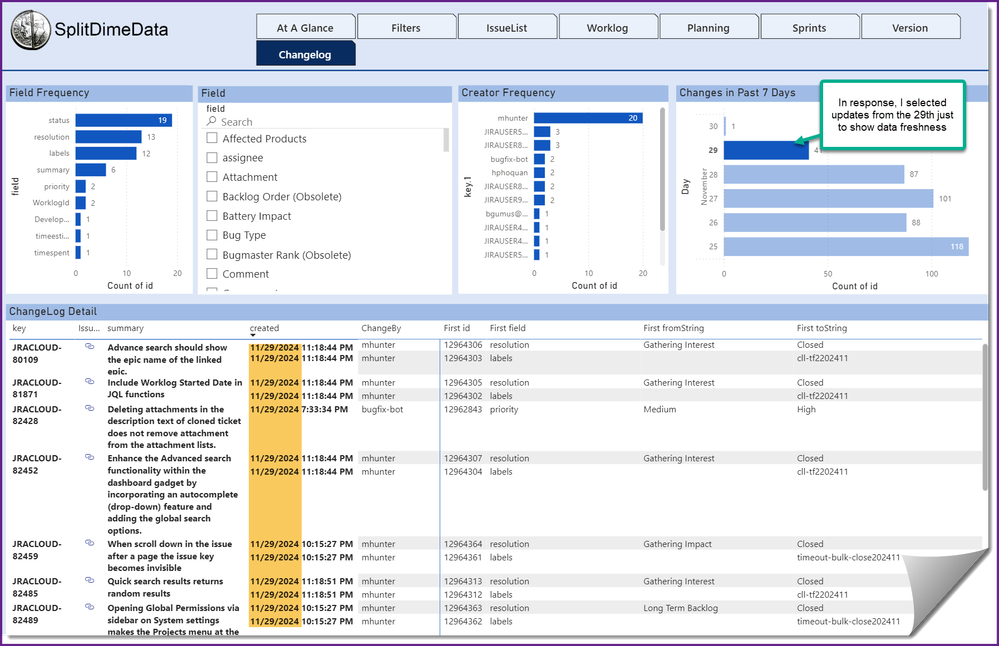Viewport: 999px width, 646px height.
Task: Open the Sprints tab
Action: pyautogui.click(x=809, y=28)
